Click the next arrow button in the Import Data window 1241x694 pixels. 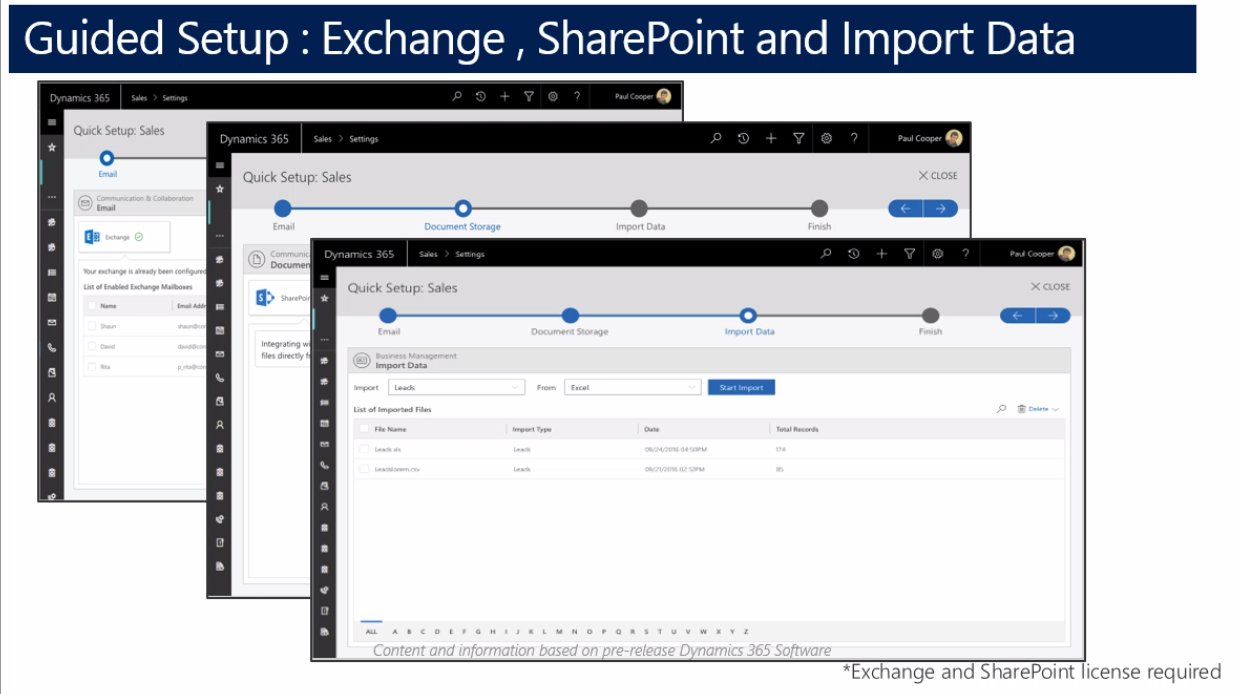pyautogui.click(x=1053, y=316)
